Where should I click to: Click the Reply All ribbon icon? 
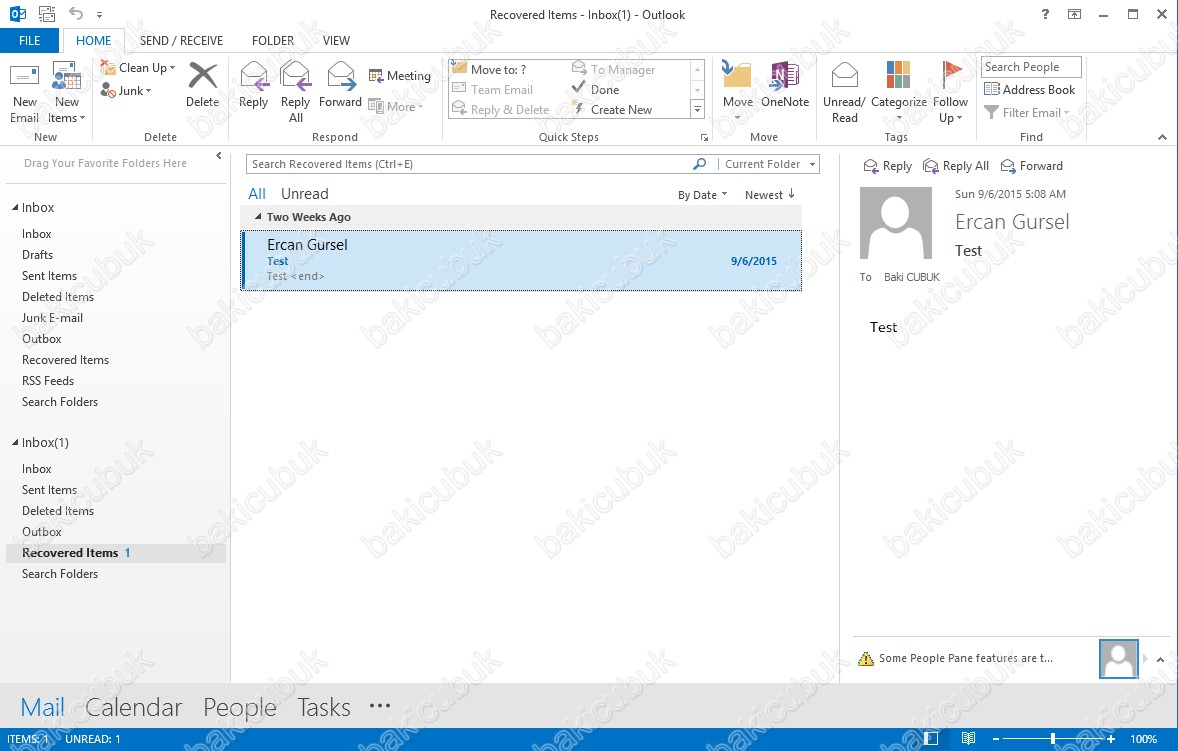[295, 76]
